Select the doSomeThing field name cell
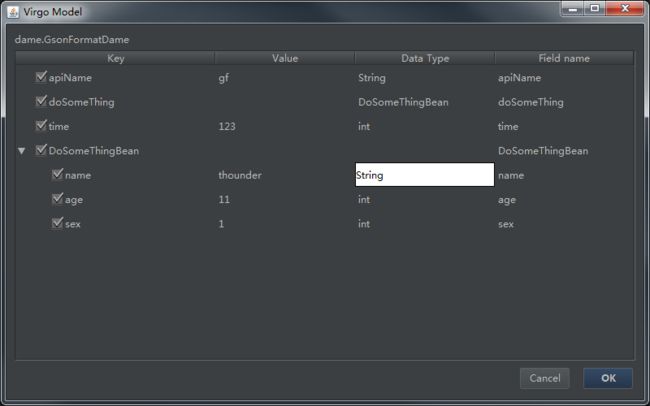 coord(564,102)
